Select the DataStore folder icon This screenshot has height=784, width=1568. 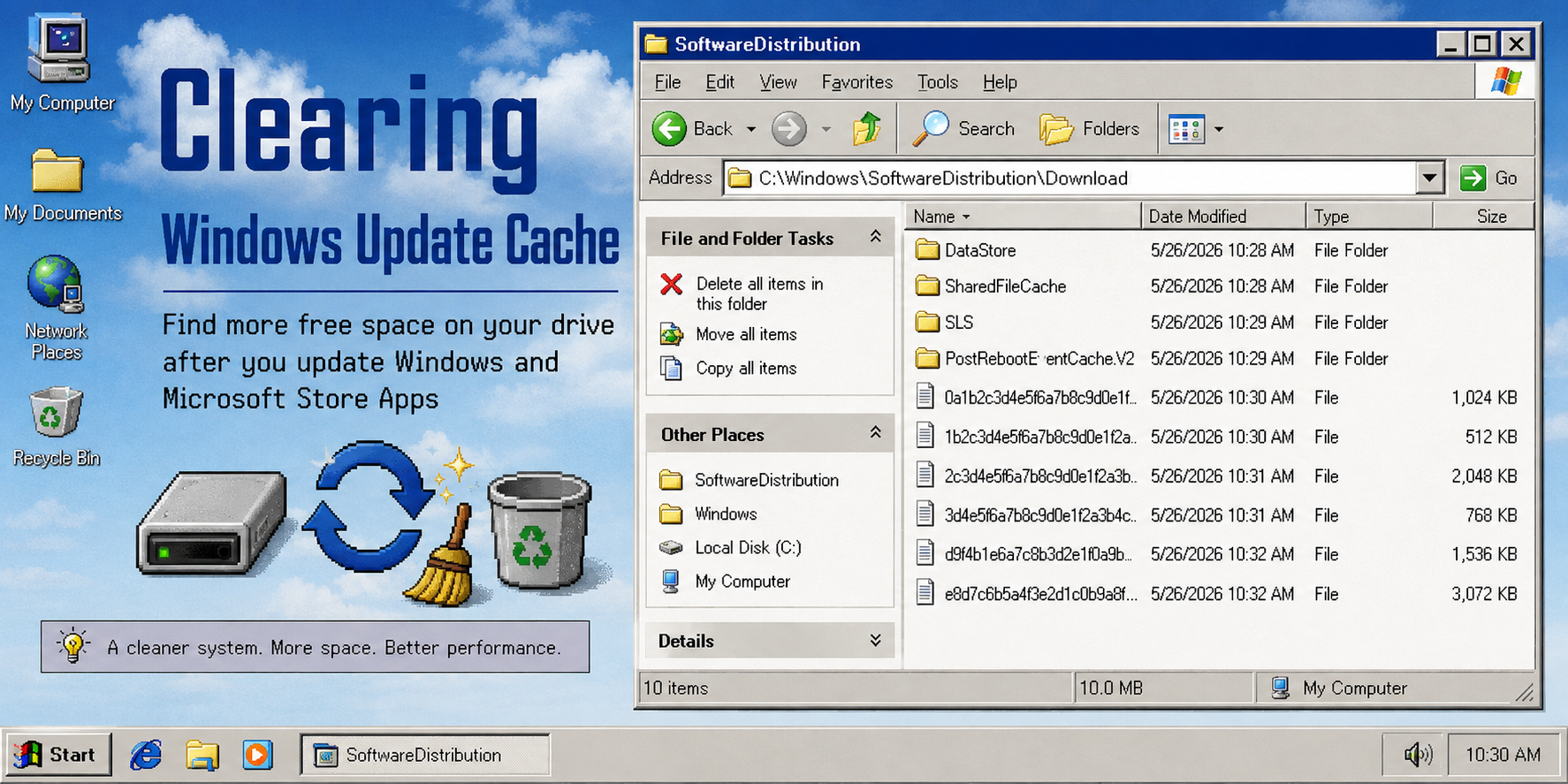tap(927, 250)
